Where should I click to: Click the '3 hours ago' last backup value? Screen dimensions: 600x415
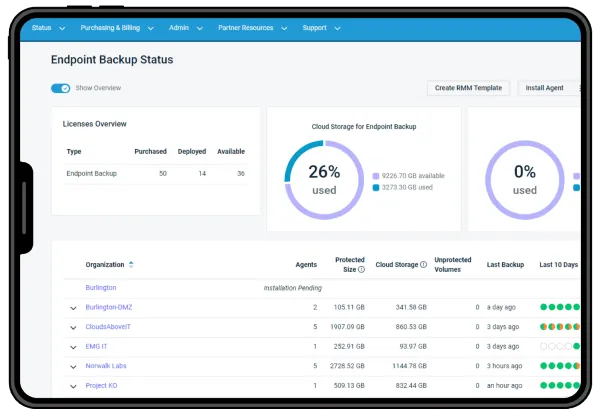pyautogui.click(x=504, y=366)
